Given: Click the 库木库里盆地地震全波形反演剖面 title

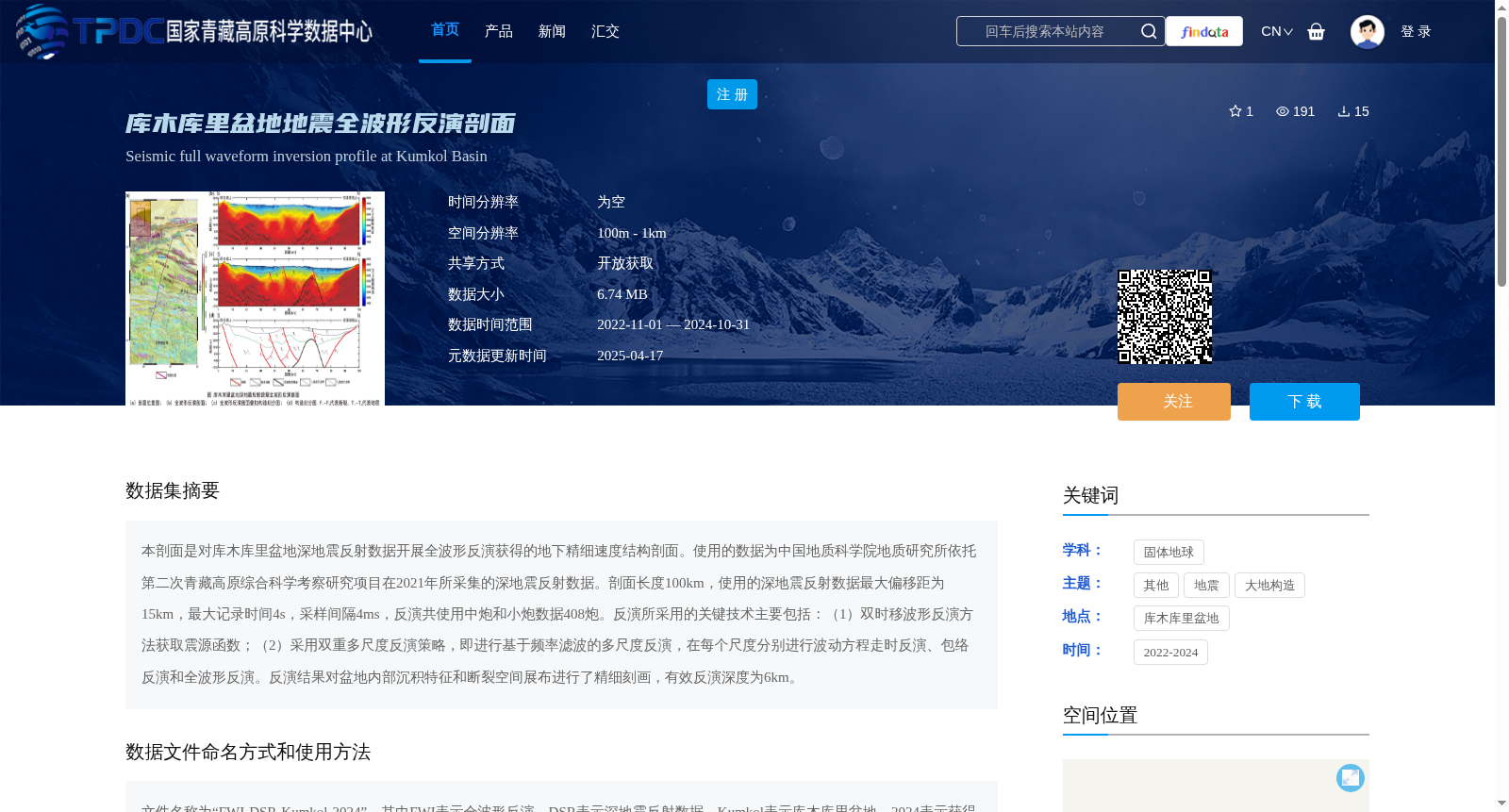Looking at the screenshot, I should click(x=320, y=124).
